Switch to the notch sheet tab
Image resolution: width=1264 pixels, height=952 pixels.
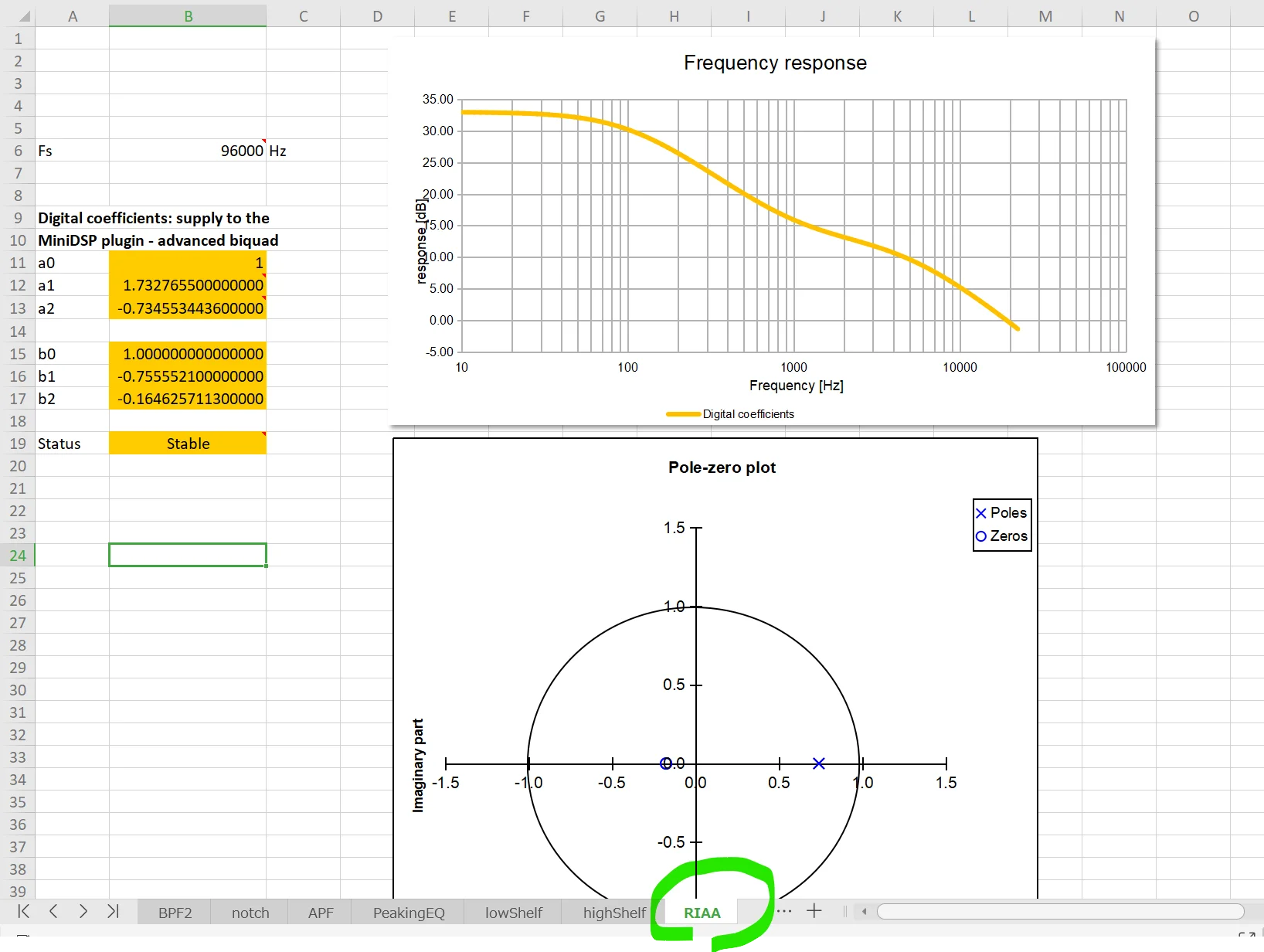pyautogui.click(x=250, y=913)
